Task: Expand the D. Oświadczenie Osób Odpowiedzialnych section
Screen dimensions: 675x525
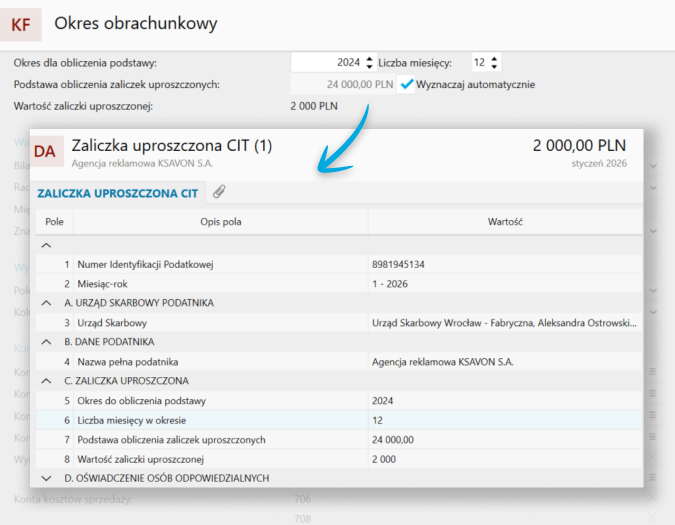Action: [45, 478]
